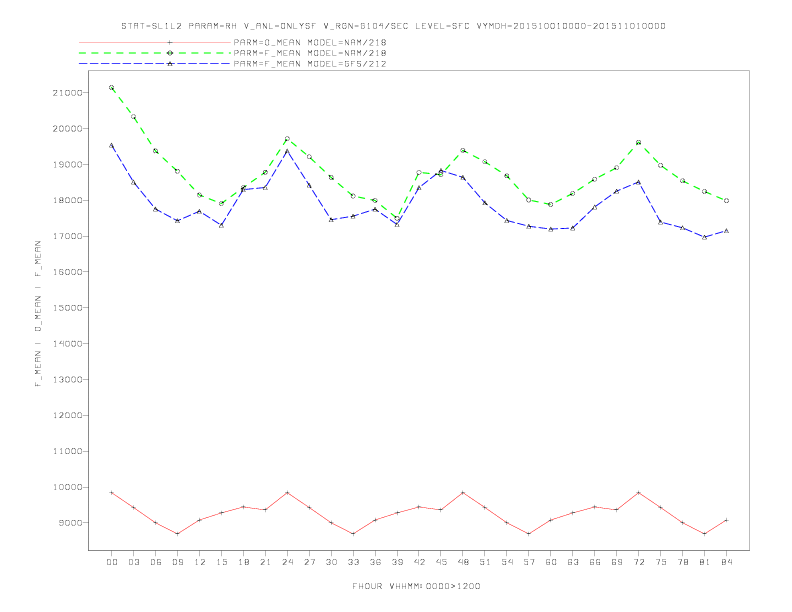Click the chart title starting with STAT=SL1L2
Image resolution: width=792 pixels, height=612 pixels.
tap(393, 26)
